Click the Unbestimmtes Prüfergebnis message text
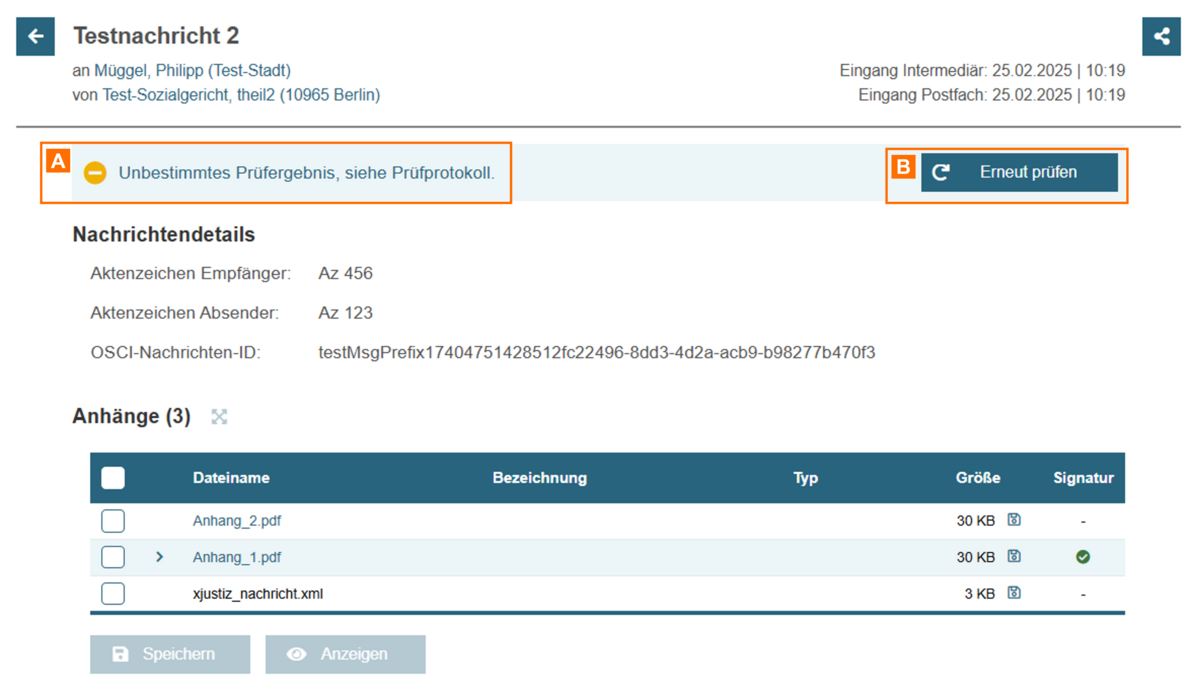This screenshot has height=689, width=1190. pos(307,173)
